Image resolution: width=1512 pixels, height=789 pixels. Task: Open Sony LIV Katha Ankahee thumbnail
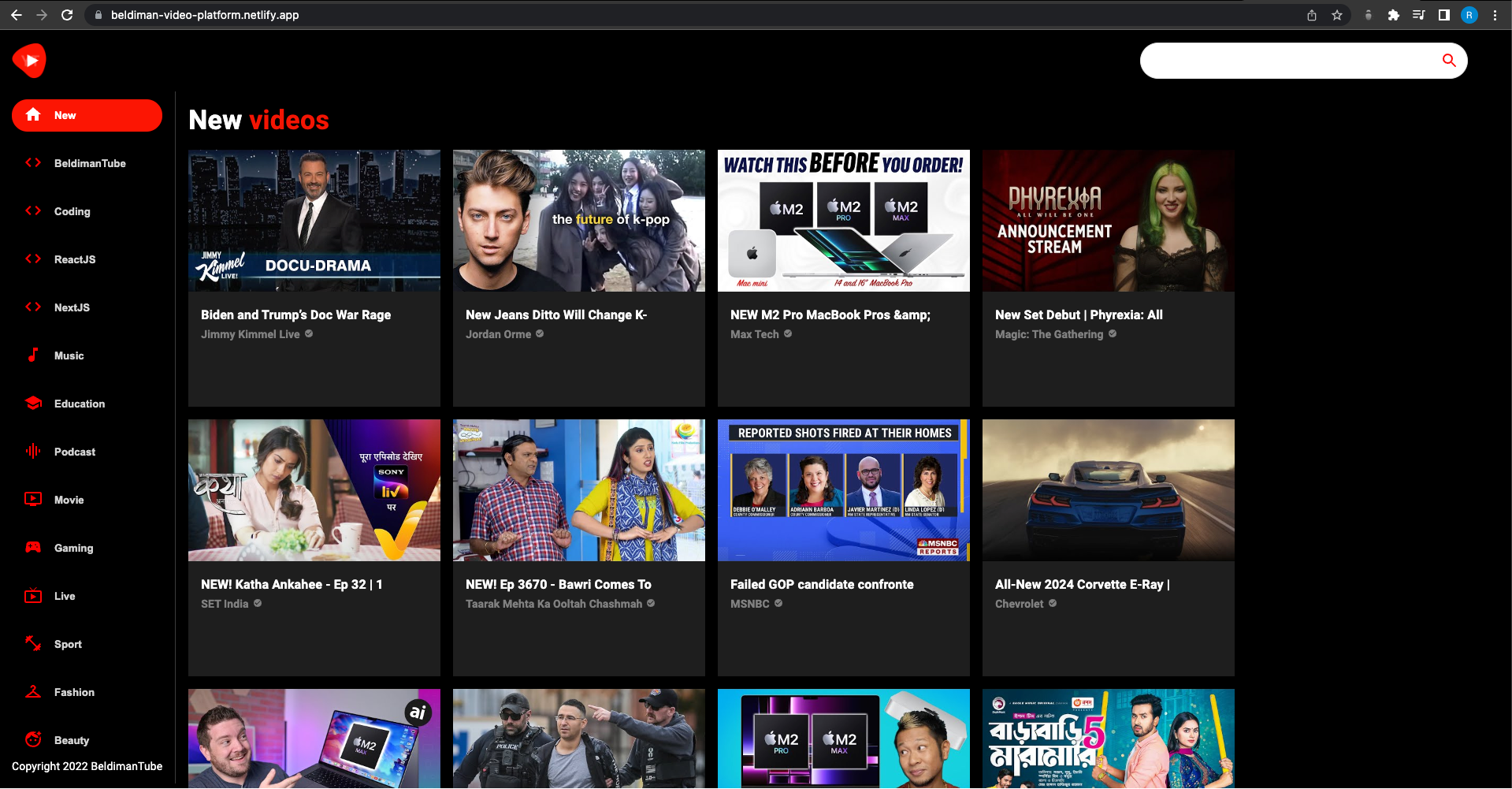point(314,490)
